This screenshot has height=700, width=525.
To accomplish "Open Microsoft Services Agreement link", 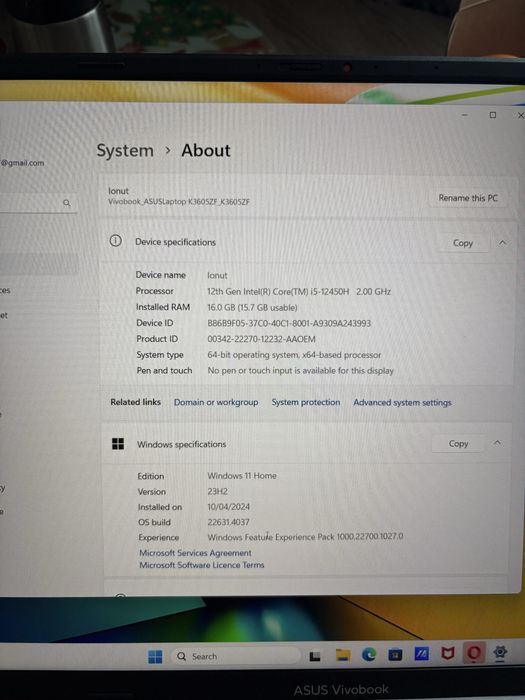I will [x=196, y=553].
